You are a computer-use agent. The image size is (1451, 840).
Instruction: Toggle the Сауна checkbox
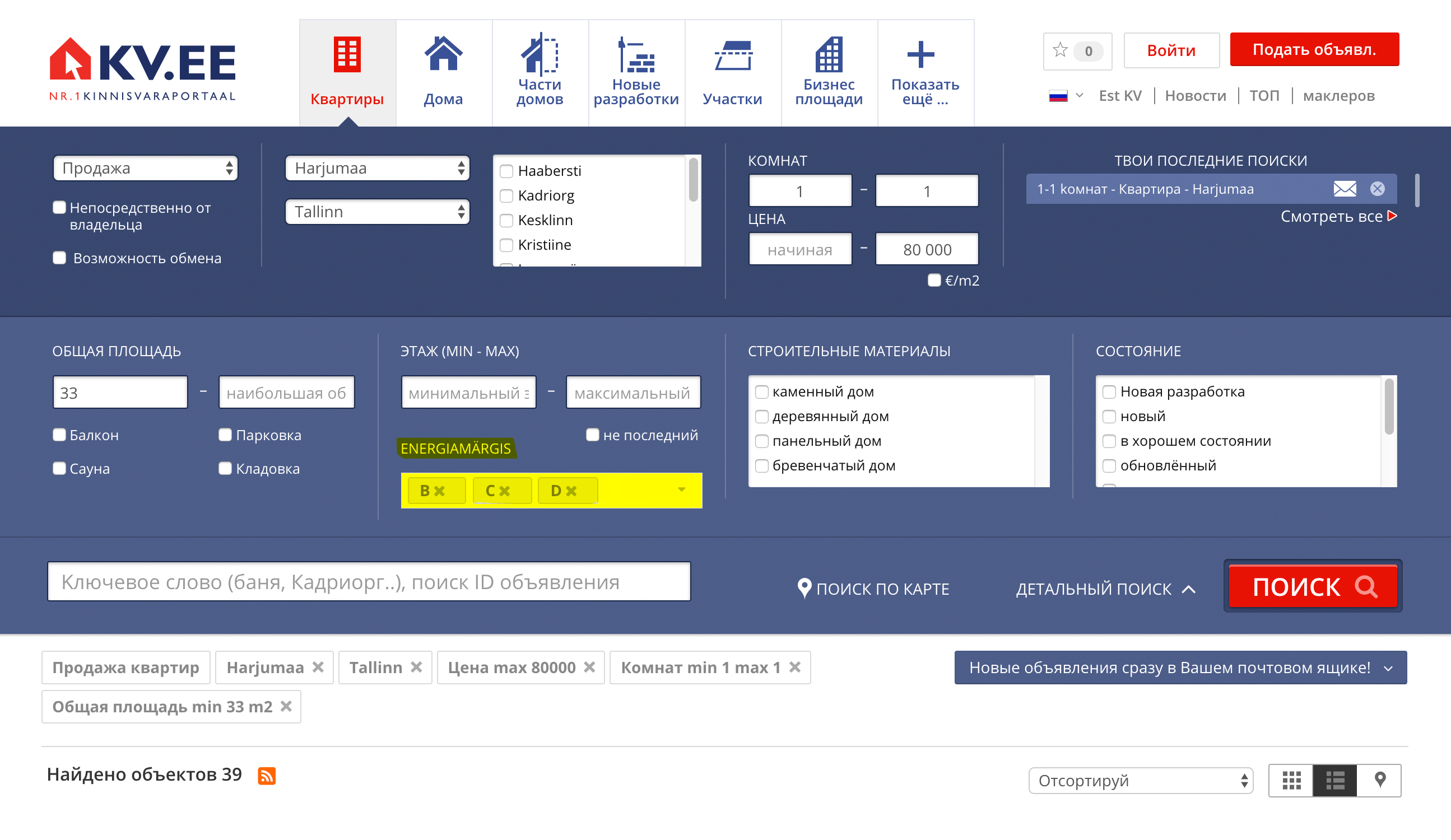[x=59, y=468]
